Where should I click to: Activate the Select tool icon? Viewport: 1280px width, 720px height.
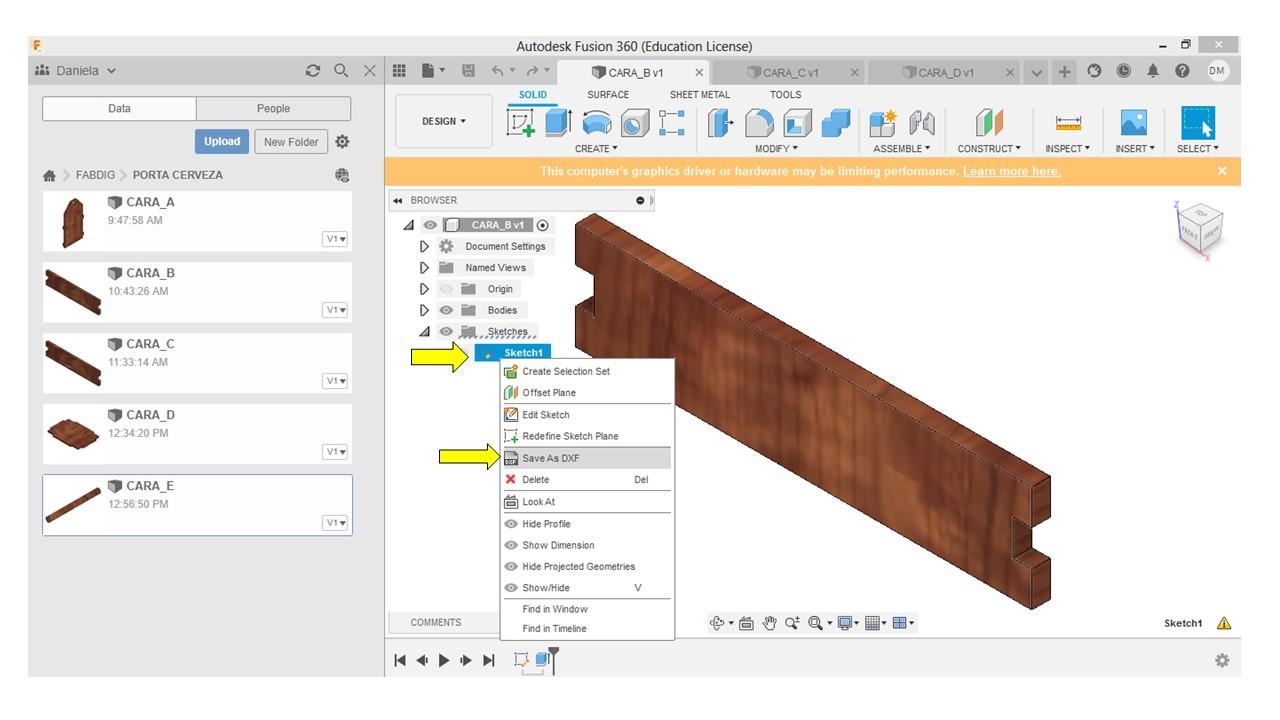[1197, 123]
